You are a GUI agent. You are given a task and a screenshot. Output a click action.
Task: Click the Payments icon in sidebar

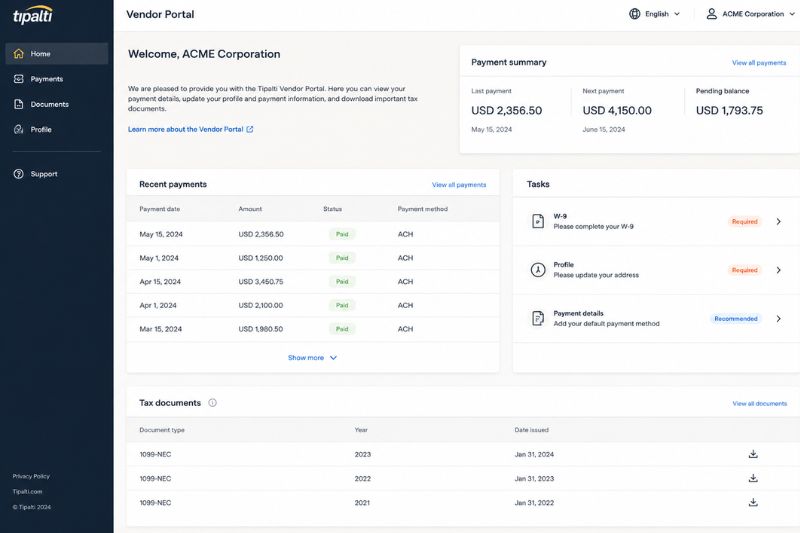click(19, 79)
